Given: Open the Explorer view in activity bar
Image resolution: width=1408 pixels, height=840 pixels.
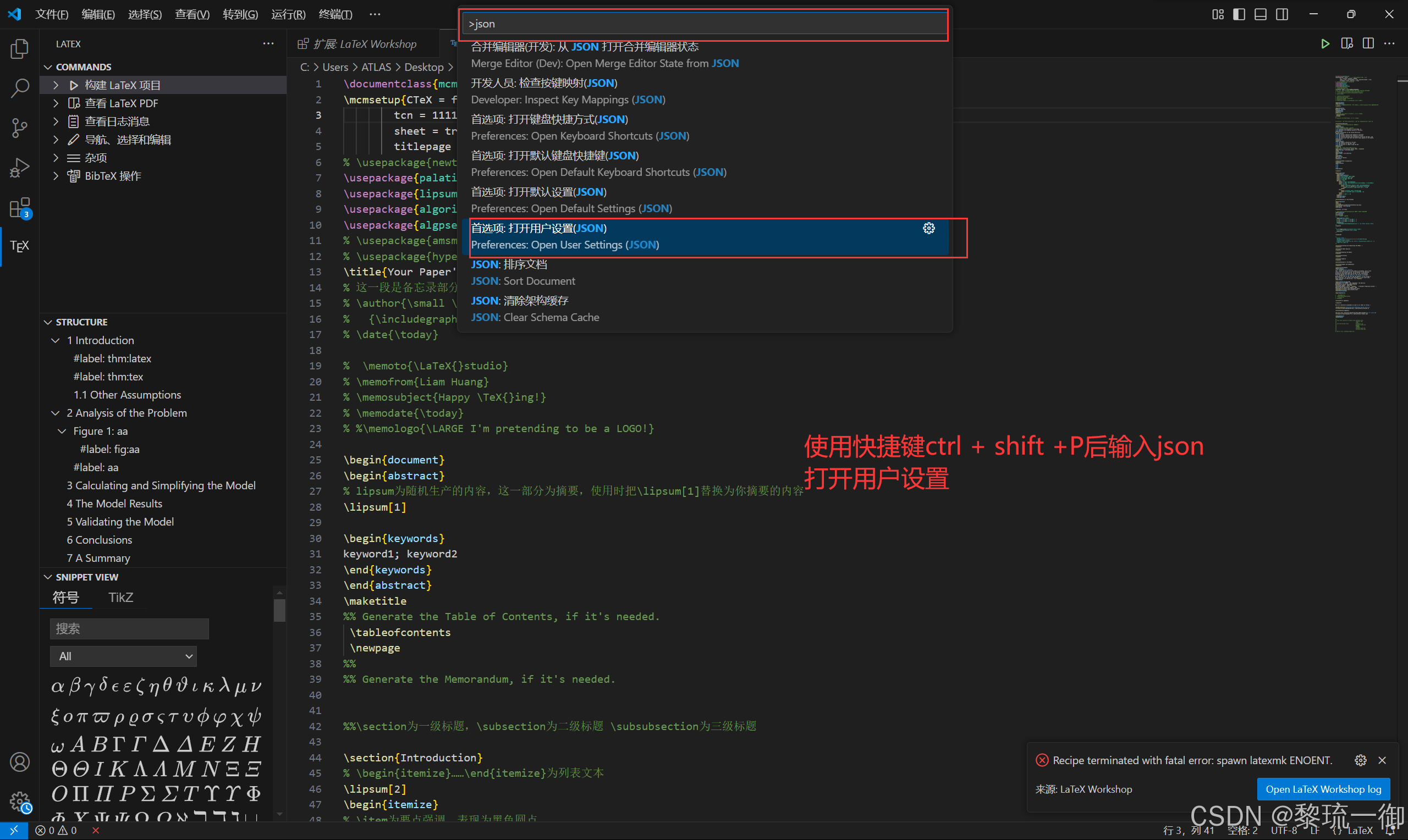Looking at the screenshot, I should (19, 49).
